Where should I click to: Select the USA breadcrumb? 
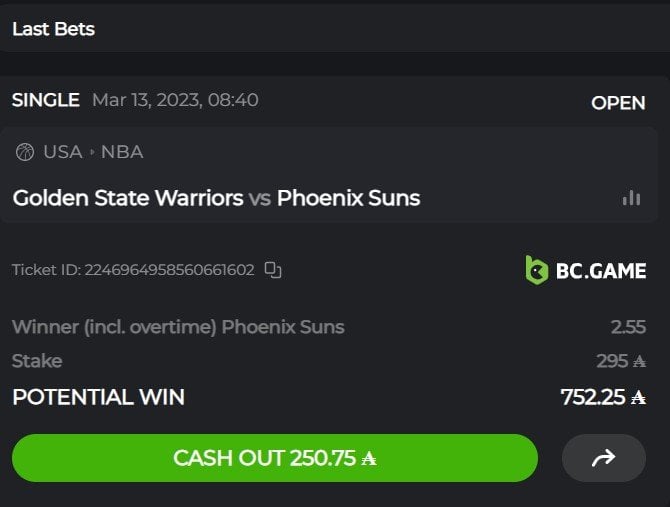[x=62, y=152]
